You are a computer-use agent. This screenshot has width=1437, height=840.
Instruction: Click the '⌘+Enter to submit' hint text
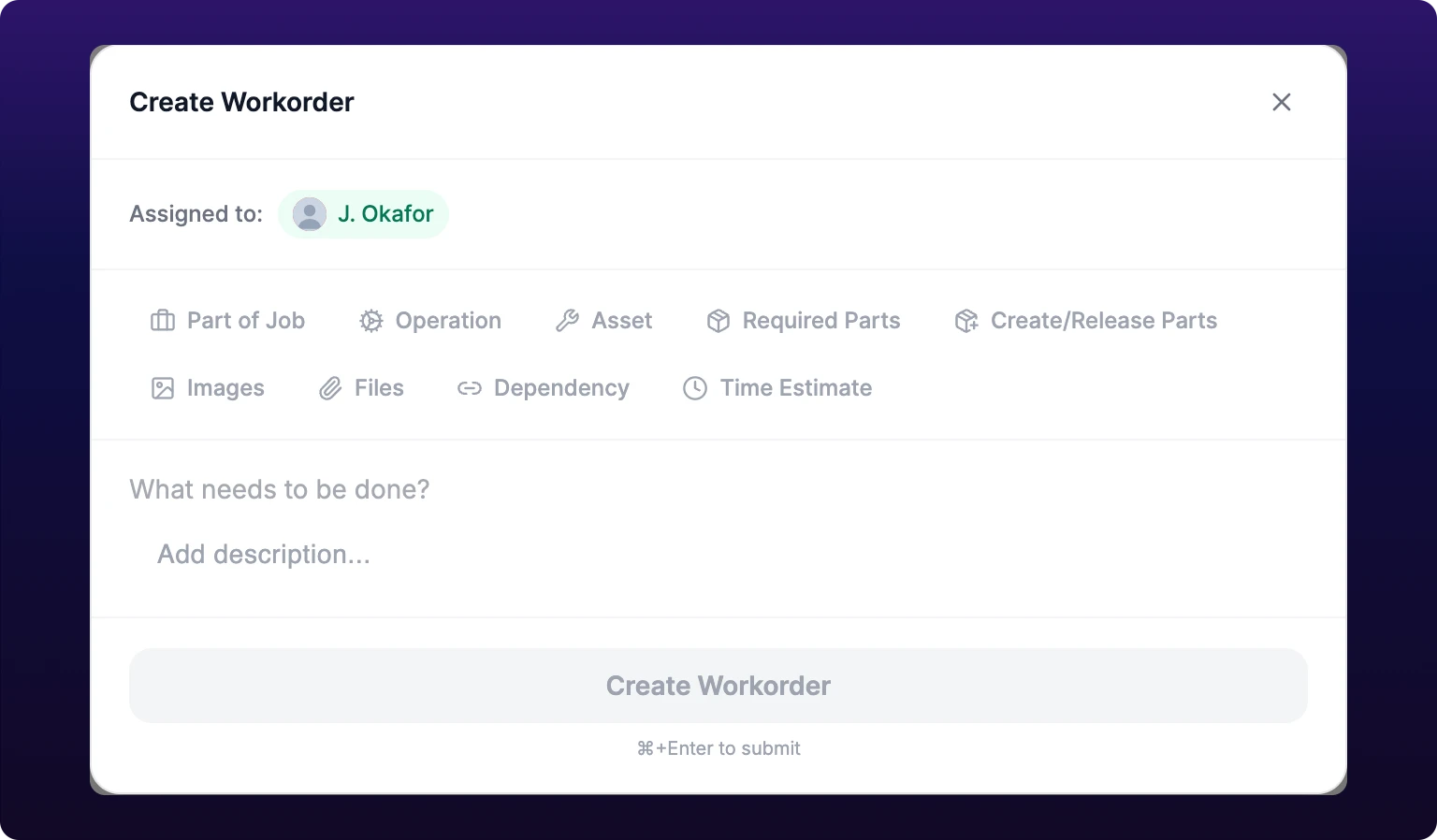718,748
